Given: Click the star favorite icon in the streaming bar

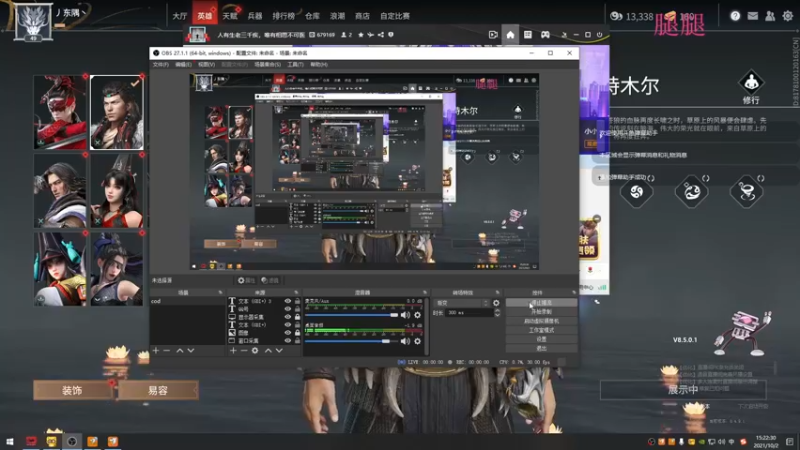Looking at the screenshot, I should tap(361, 35).
